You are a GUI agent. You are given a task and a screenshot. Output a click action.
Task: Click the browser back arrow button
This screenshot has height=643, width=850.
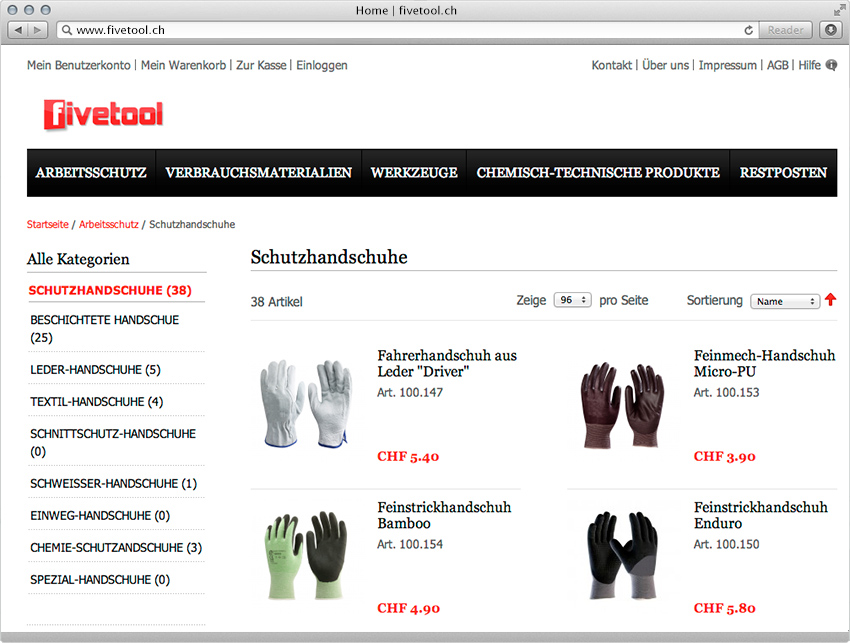click(18, 30)
